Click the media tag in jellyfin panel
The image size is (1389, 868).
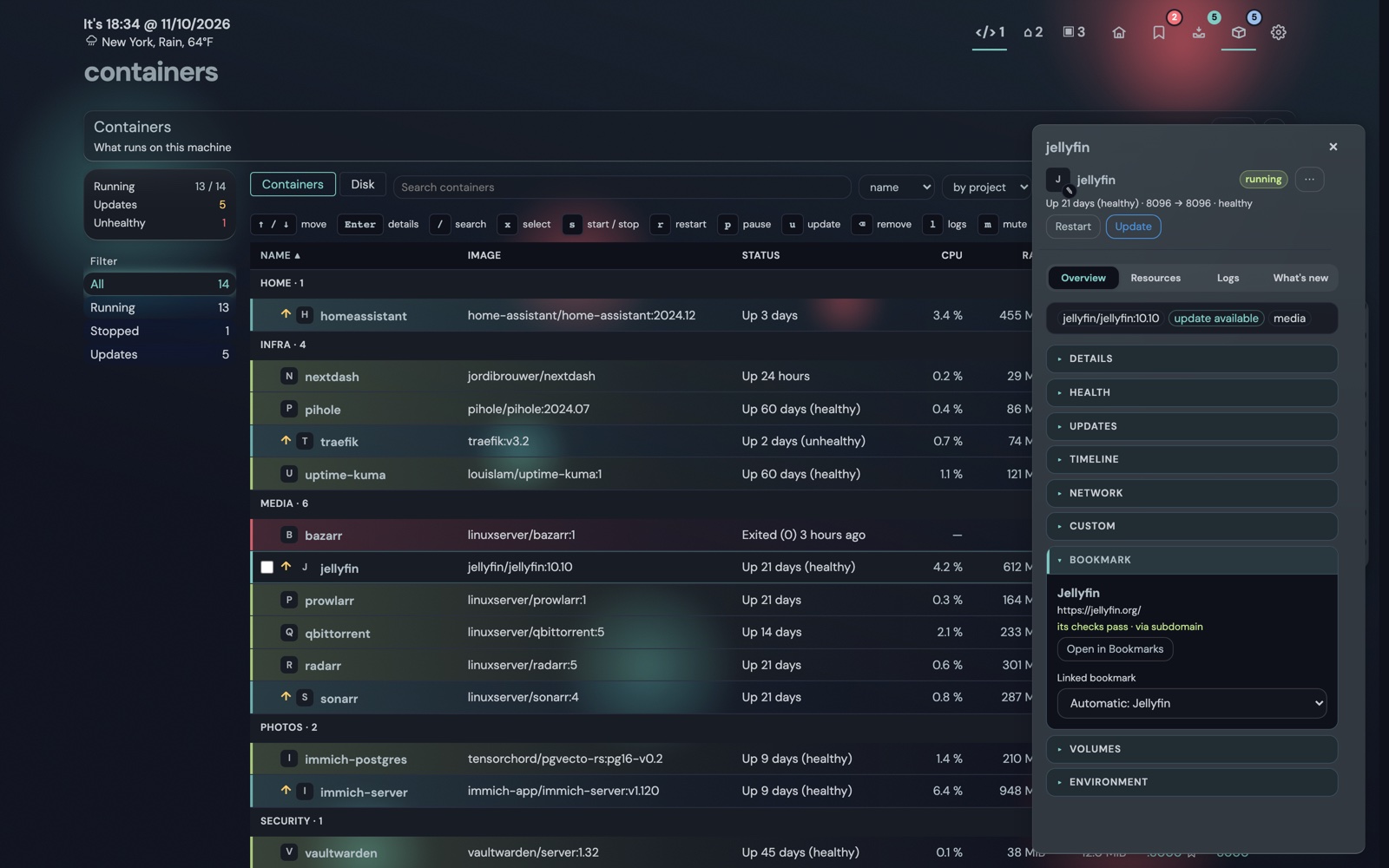point(1289,319)
